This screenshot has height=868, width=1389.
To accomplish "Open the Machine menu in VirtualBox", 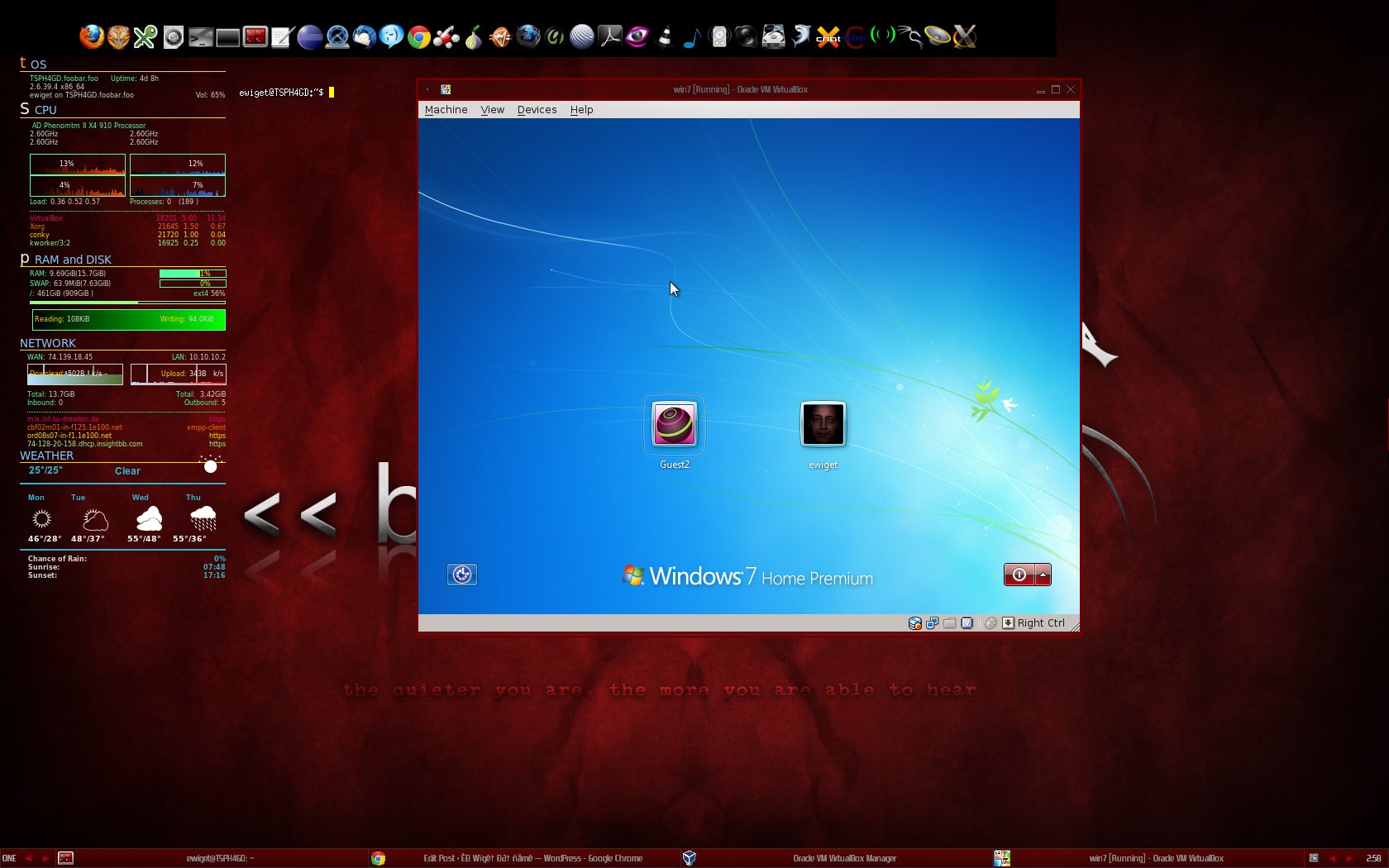I will pyautogui.click(x=446, y=109).
